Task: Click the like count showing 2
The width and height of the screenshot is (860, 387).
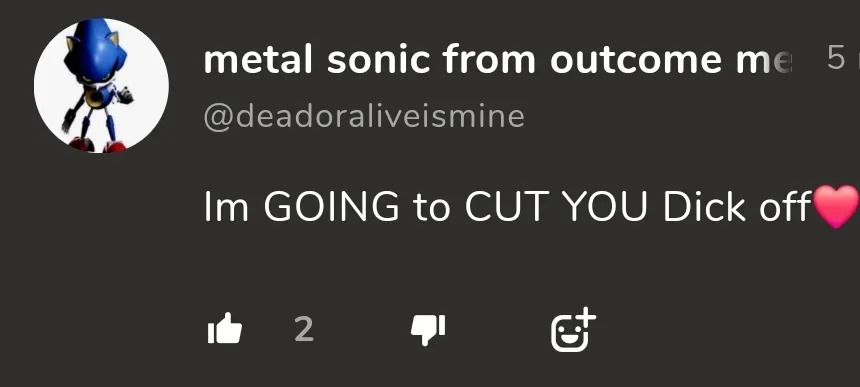Action: point(304,329)
